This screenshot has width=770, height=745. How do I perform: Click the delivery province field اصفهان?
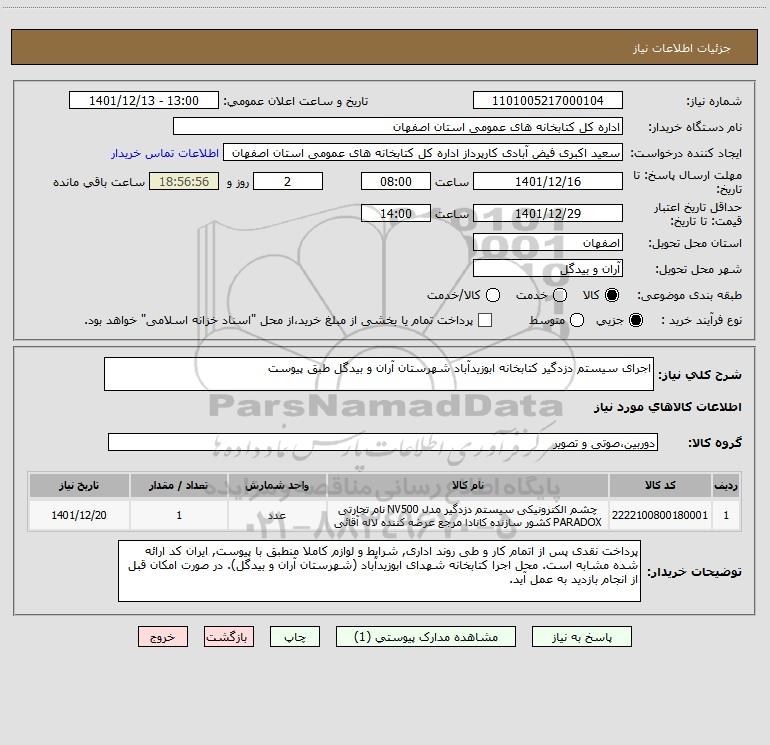[x=548, y=242]
